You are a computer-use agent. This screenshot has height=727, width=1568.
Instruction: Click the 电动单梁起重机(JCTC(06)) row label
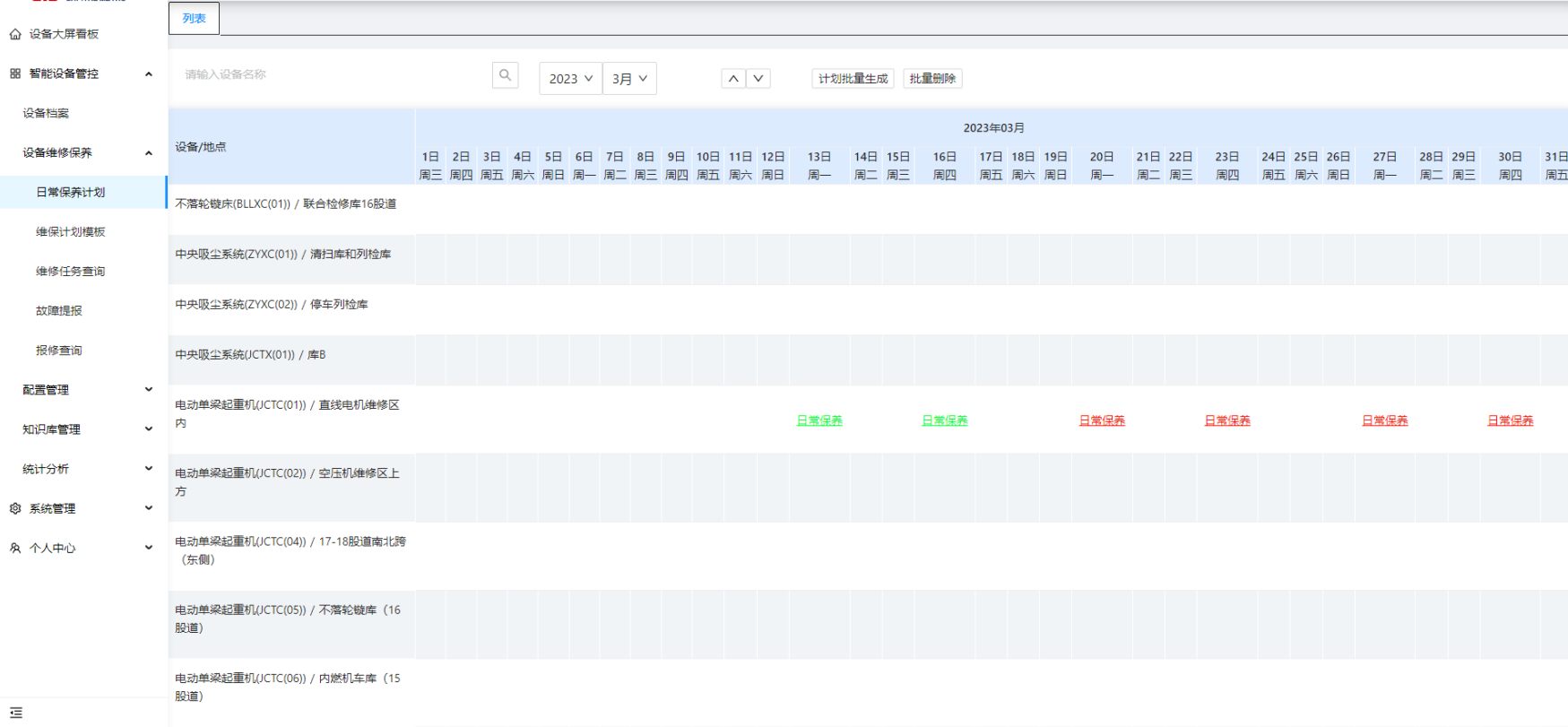[x=288, y=687]
